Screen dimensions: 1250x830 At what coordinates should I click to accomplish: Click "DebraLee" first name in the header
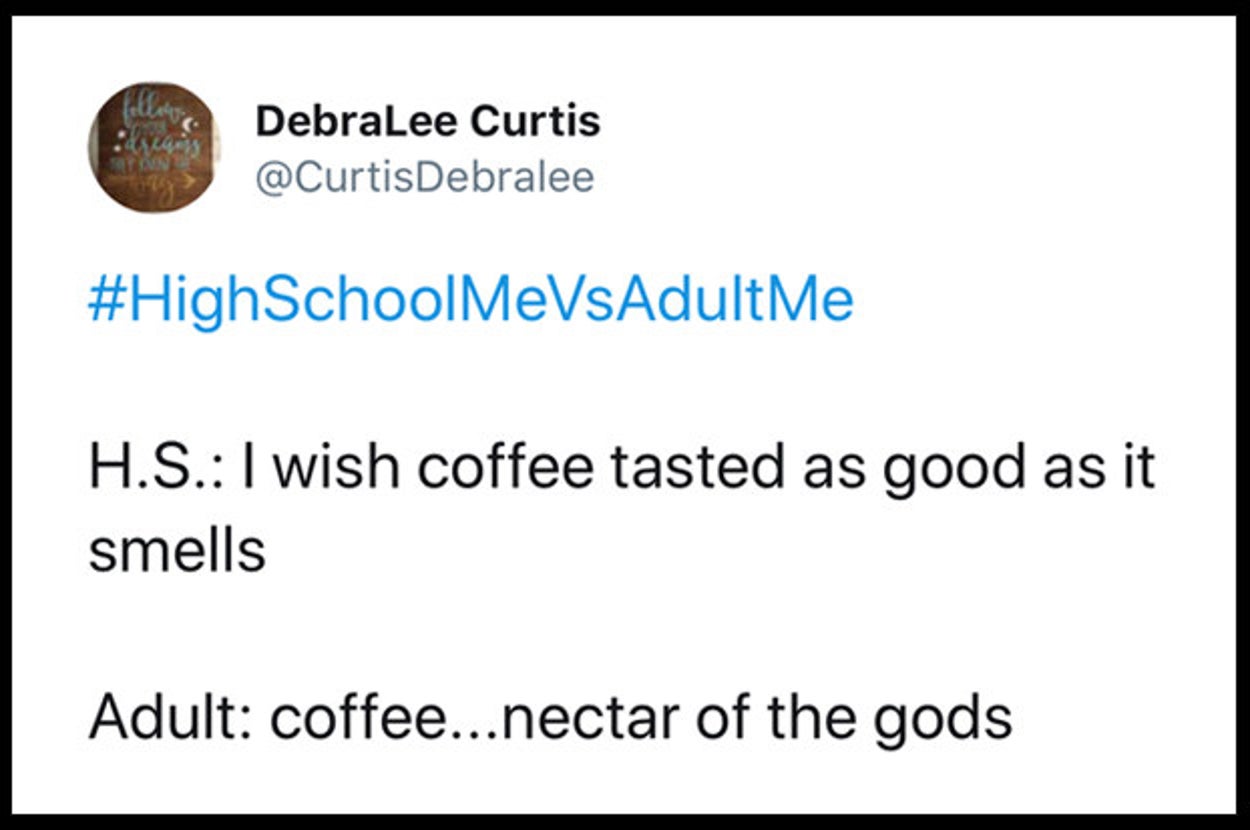point(355,122)
